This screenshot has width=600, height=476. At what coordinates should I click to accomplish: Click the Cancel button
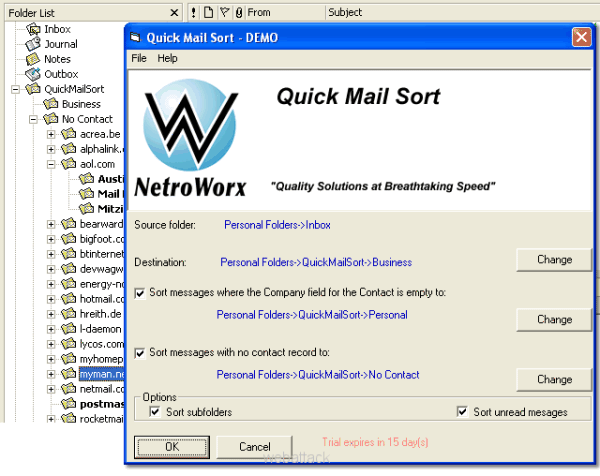pyautogui.click(x=254, y=447)
